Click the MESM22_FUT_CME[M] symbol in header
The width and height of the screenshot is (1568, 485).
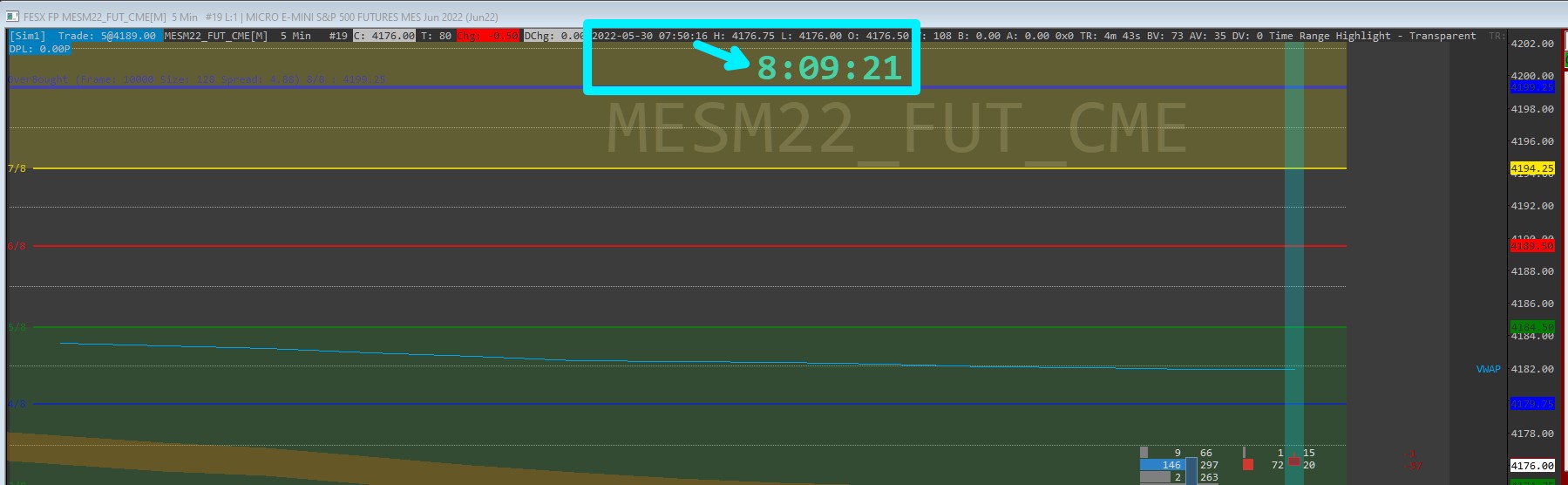tap(215, 36)
